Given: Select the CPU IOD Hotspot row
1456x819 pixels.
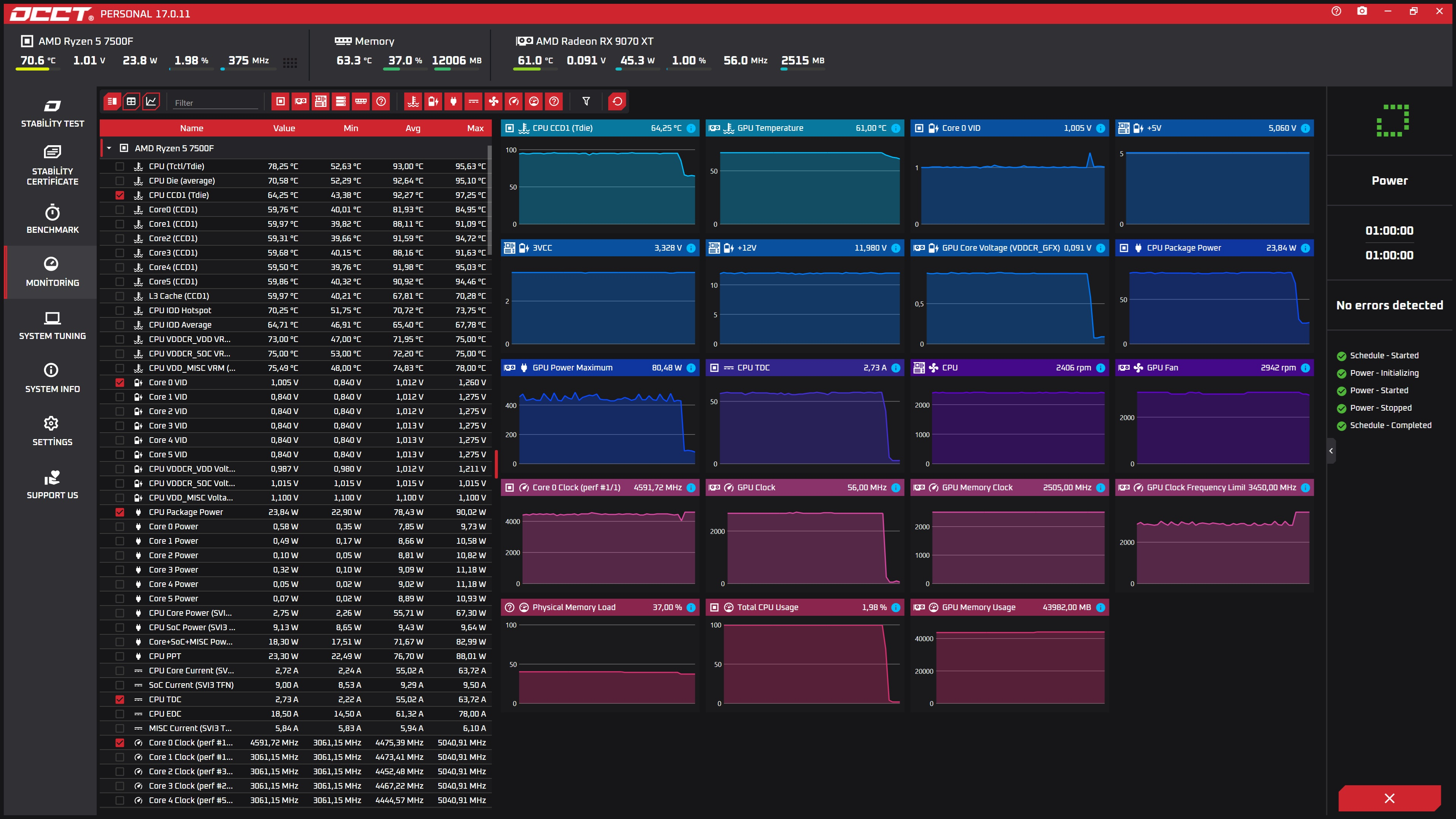Looking at the screenshot, I should click(295, 310).
